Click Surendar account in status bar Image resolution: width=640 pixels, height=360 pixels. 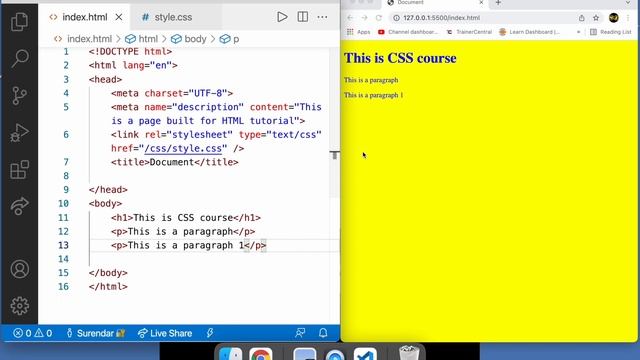click(96, 333)
